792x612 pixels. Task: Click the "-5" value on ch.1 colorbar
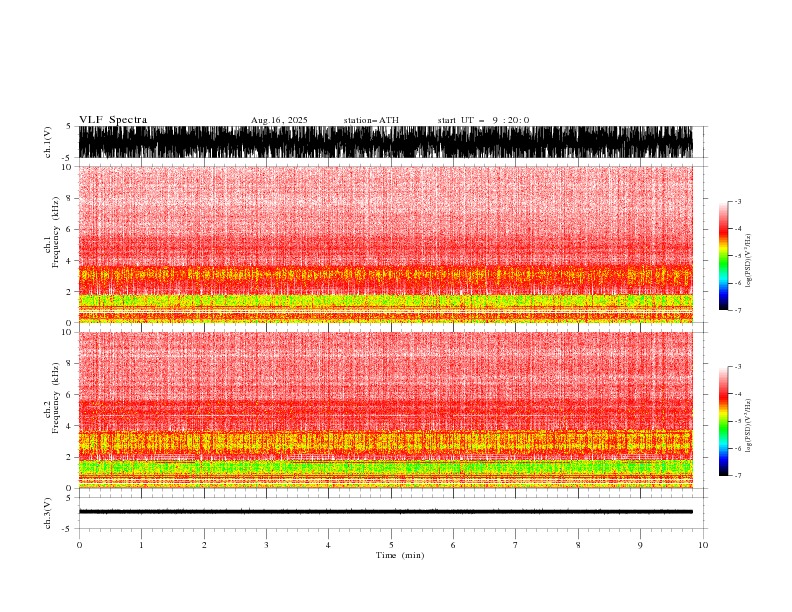coord(737,256)
